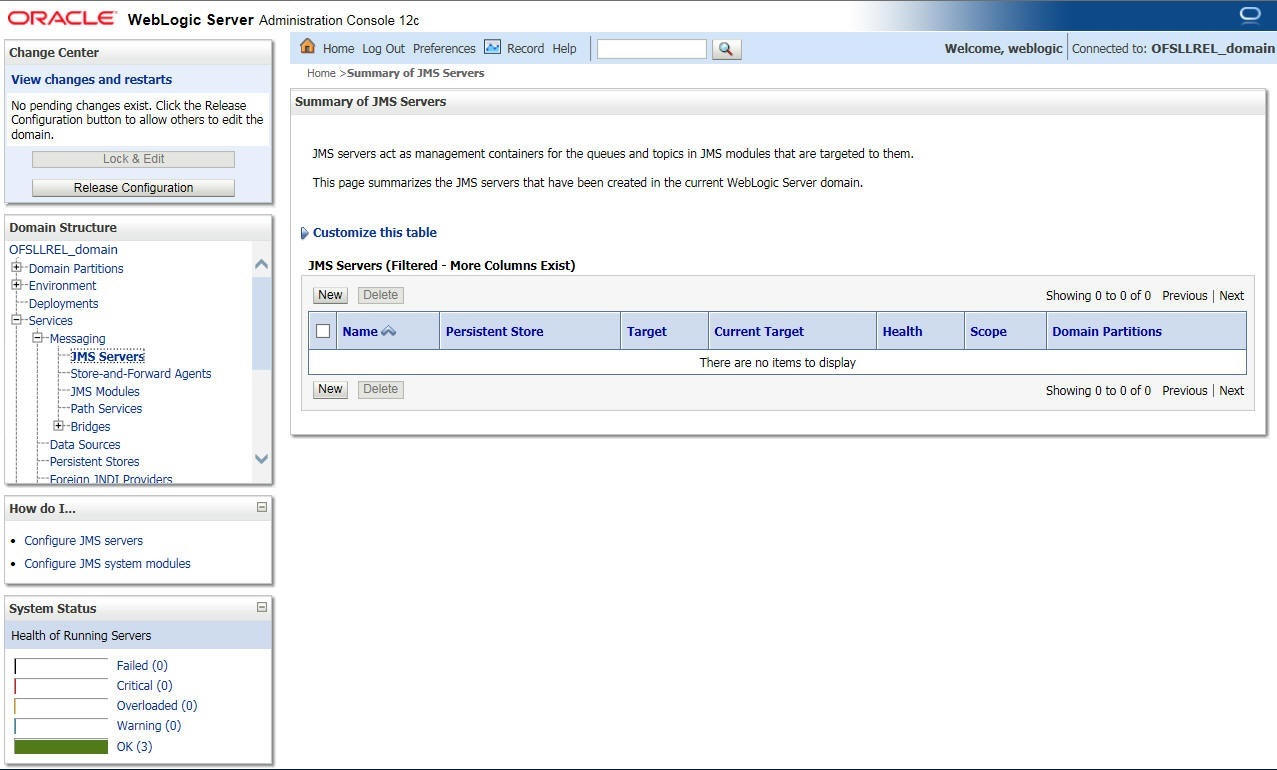Open Data Sources in the domain tree

tap(85, 444)
